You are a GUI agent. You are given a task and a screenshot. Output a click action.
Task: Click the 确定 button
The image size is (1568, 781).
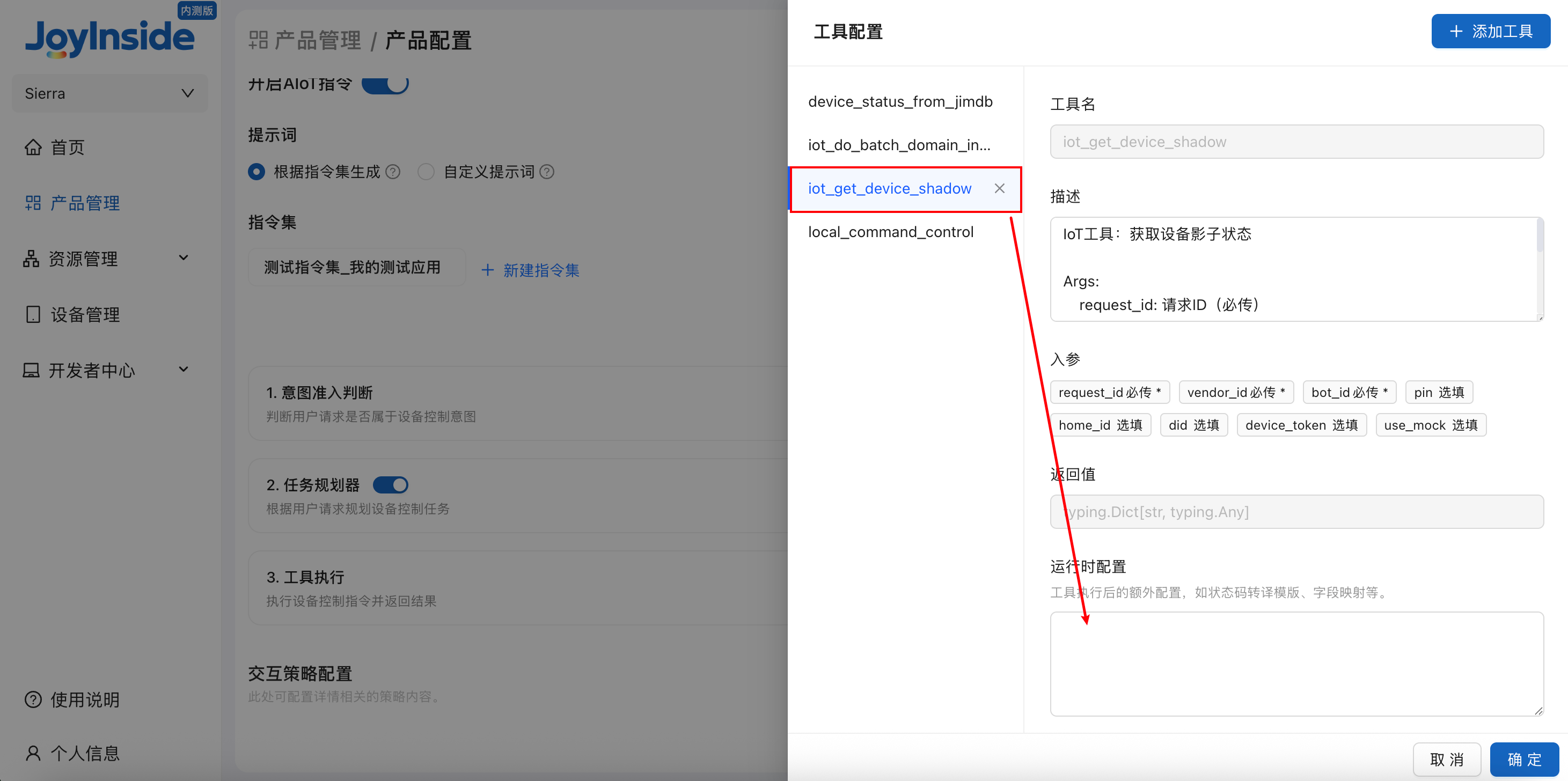click(x=1524, y=759)
